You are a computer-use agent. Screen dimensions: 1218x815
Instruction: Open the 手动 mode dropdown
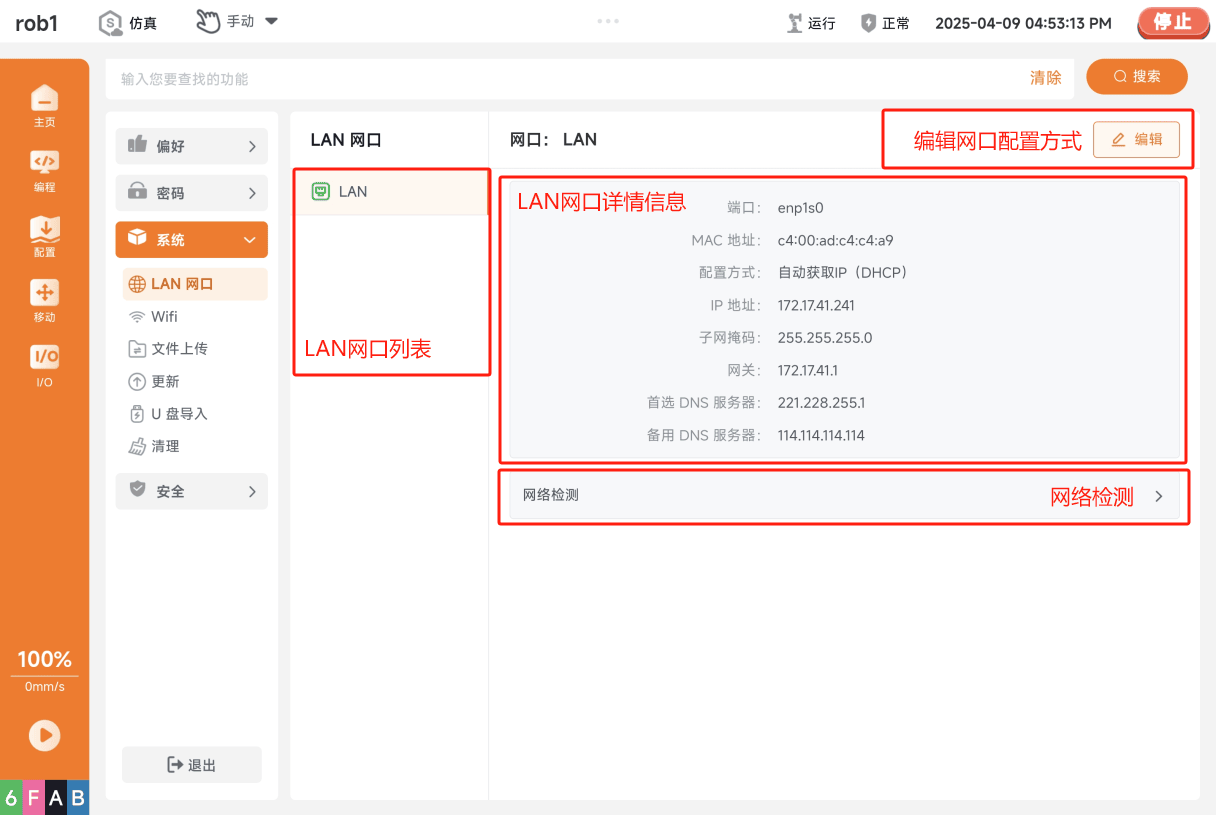tap(237, 21)
